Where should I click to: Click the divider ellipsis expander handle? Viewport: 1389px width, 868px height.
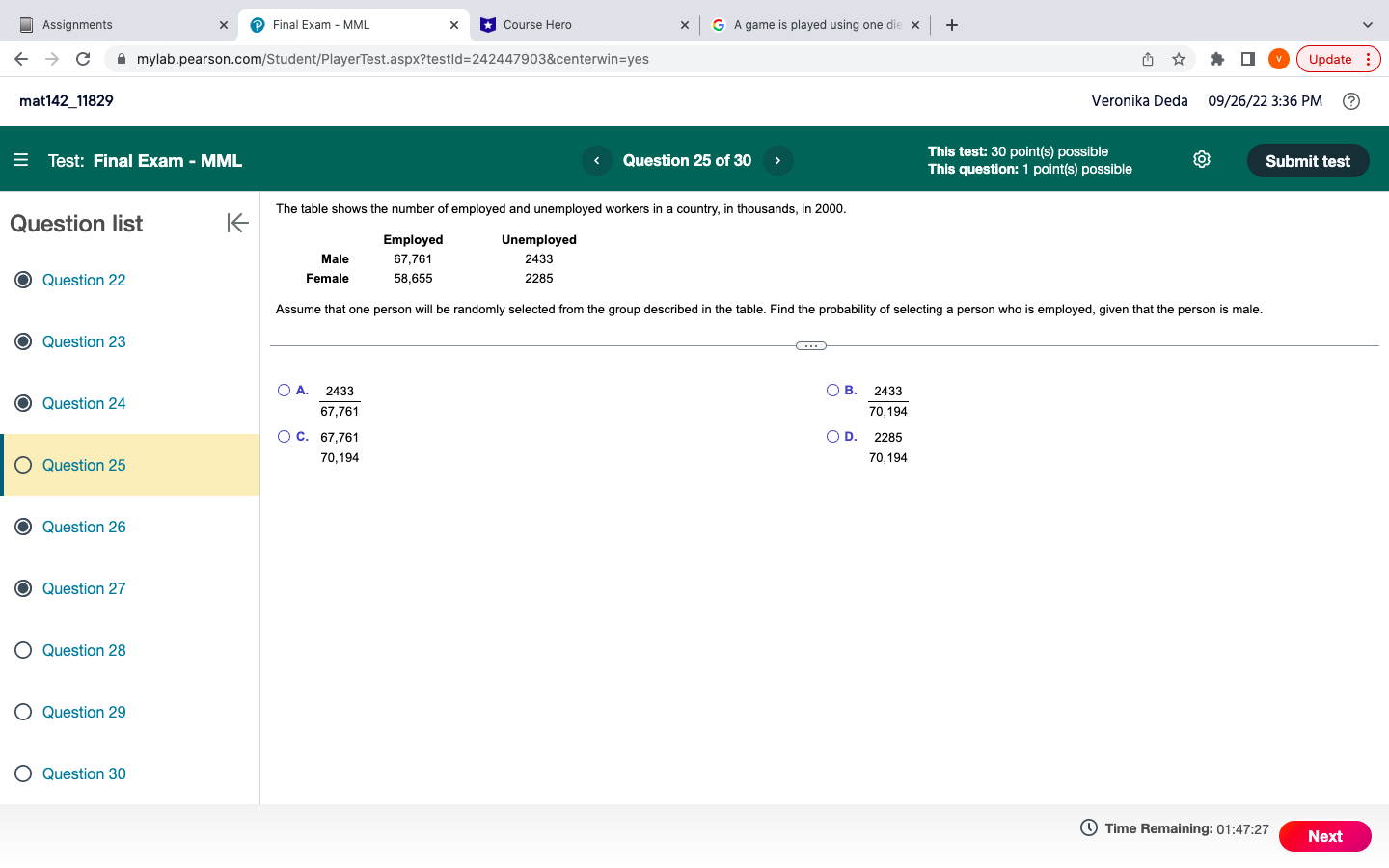(811, 345)
